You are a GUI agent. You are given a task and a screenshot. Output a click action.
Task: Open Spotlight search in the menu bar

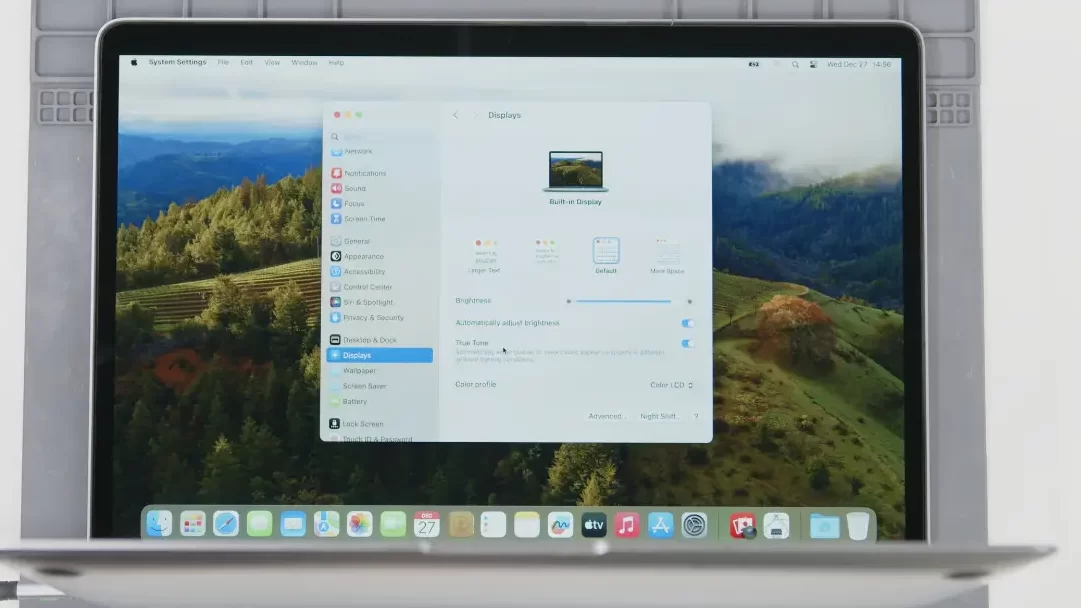pyautogui.click(x=796, y=64)
